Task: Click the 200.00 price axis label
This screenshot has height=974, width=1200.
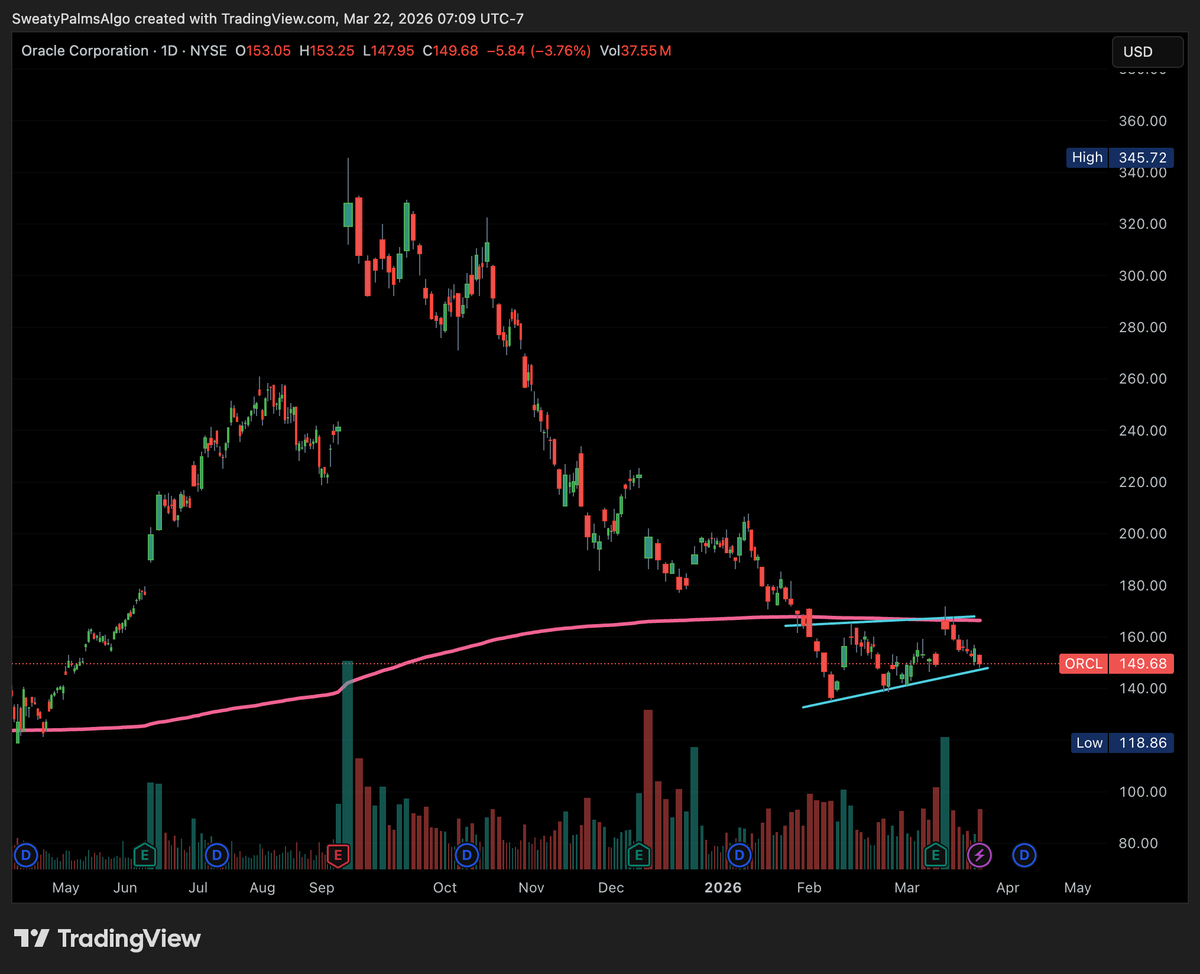Action: (1144, 534)
